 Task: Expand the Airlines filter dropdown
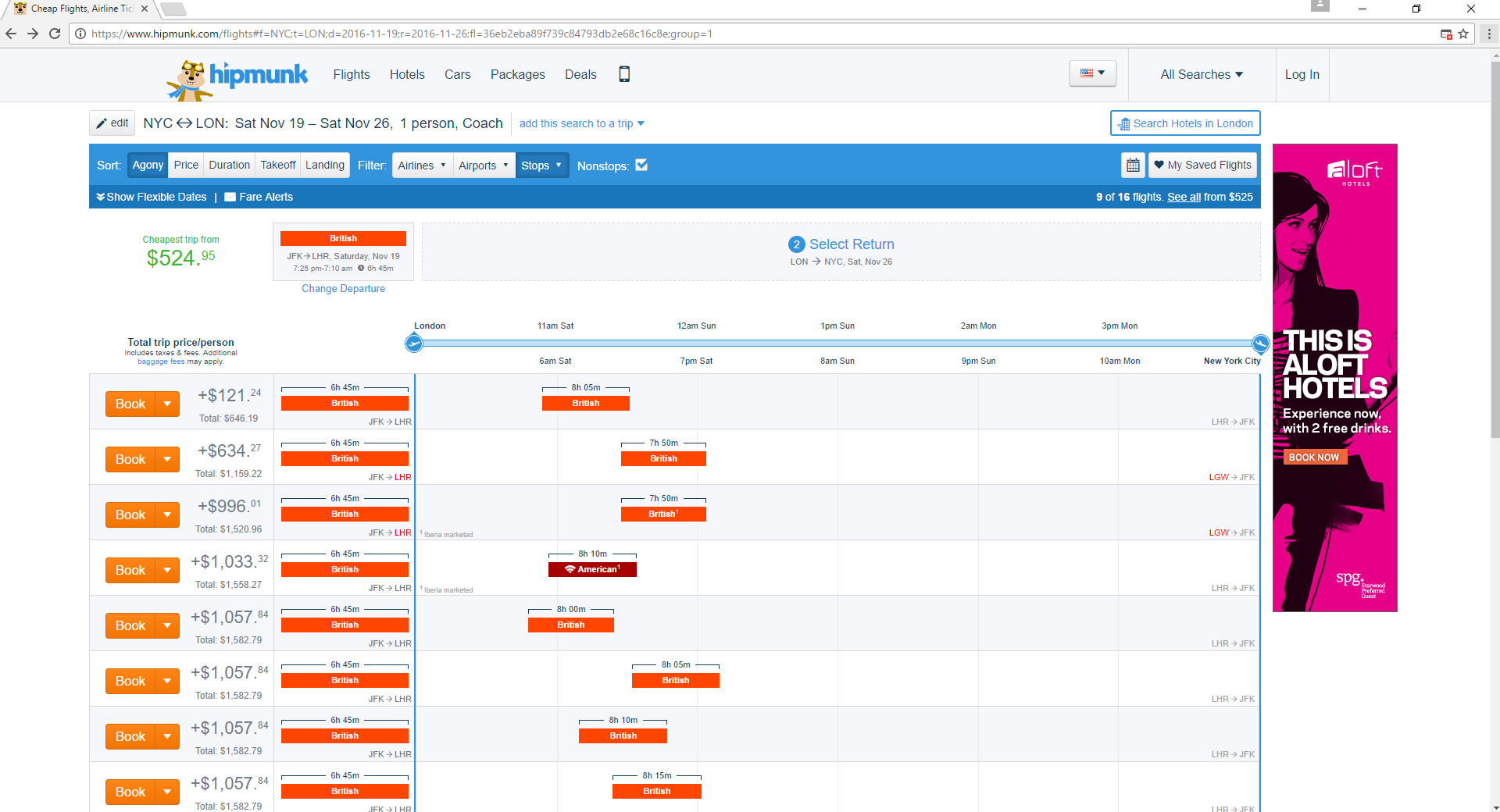[422, 166]
